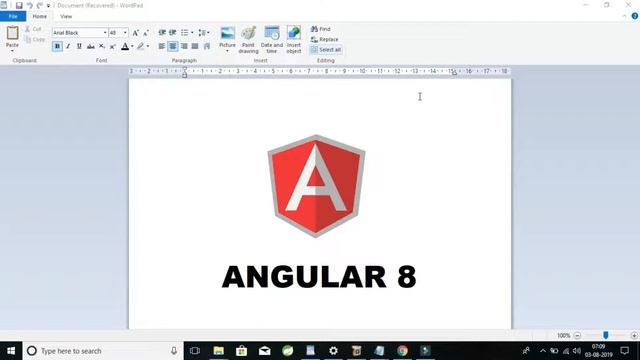
Task: Align text left
Action: coord(162,47)
